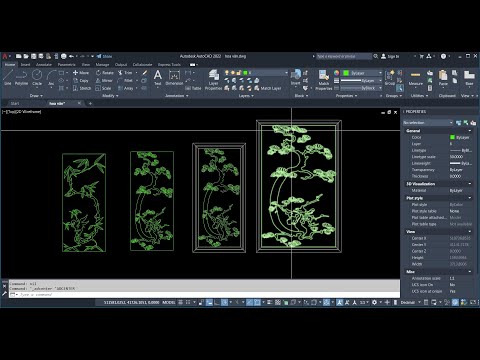
Task: Select the Line tool
Action: (x=8, y=78)
